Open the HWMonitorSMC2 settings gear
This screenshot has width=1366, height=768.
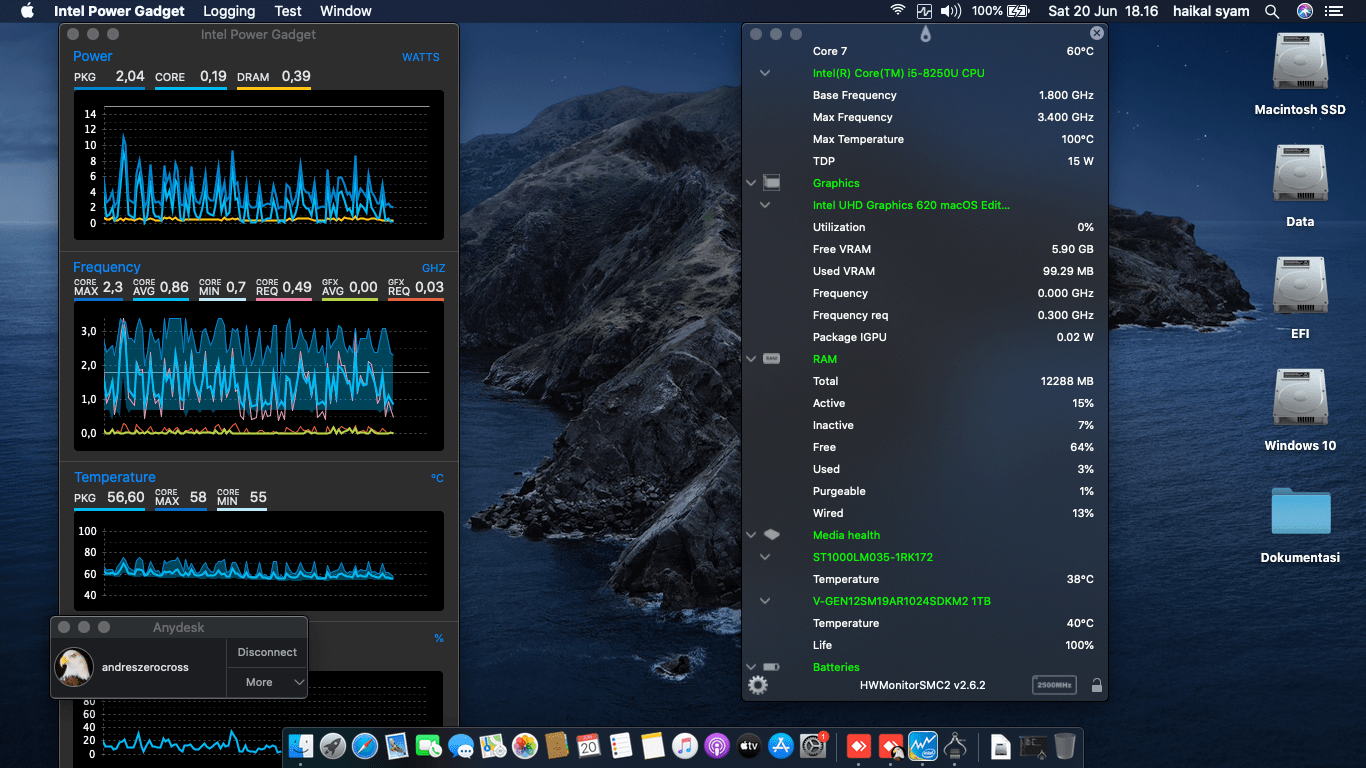click(x=758, y=685)
